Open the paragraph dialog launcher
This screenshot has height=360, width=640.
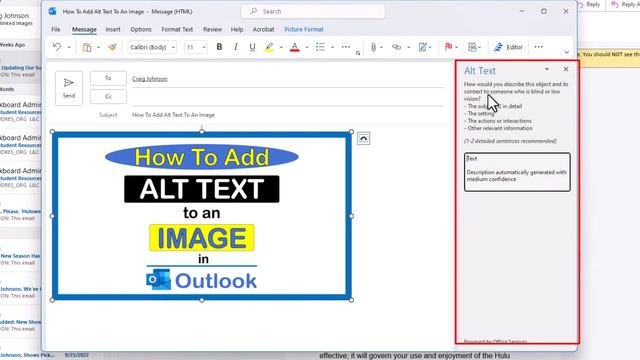tap(358, 53)
